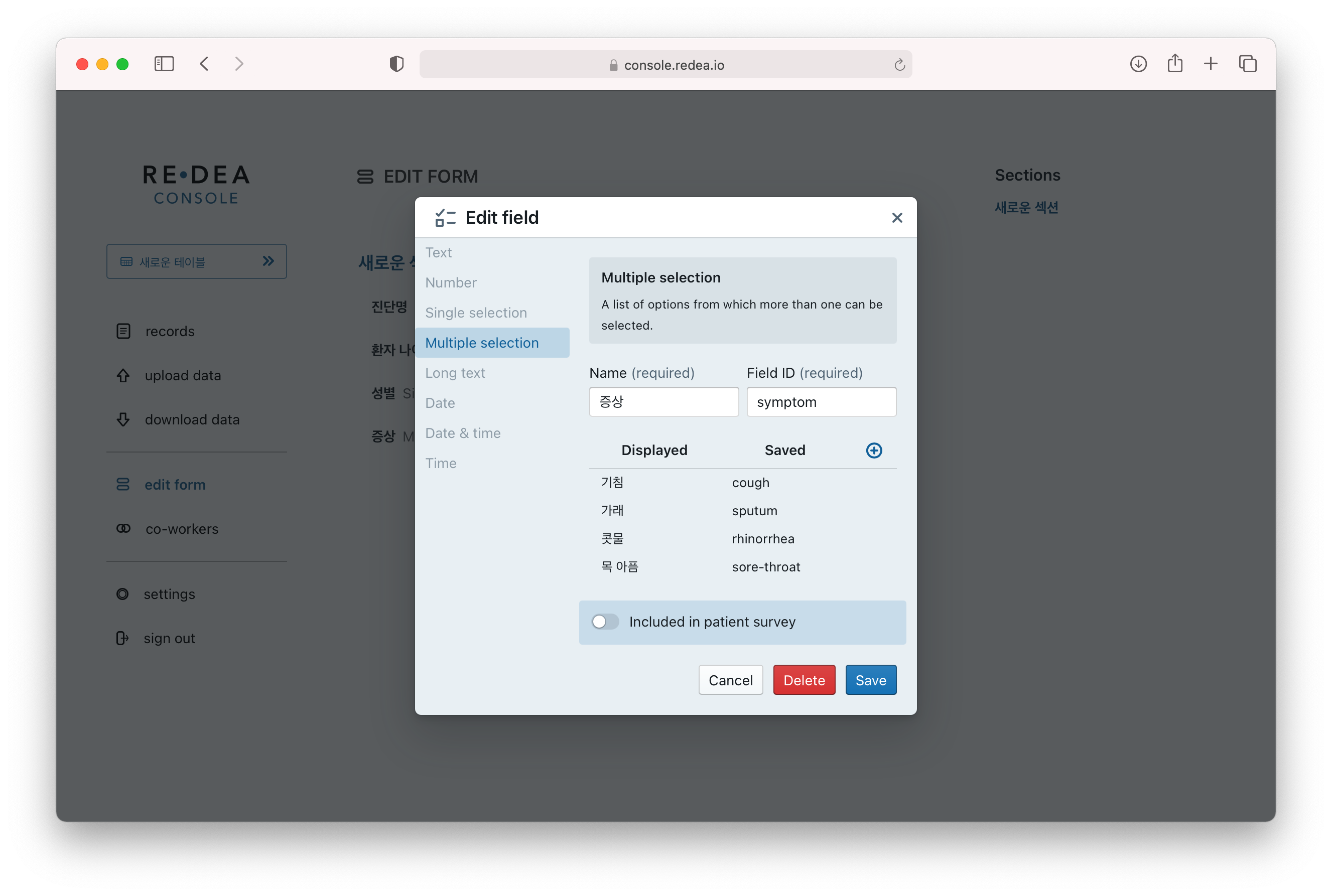Choose the Long text field type

click(x=455, y=373)
